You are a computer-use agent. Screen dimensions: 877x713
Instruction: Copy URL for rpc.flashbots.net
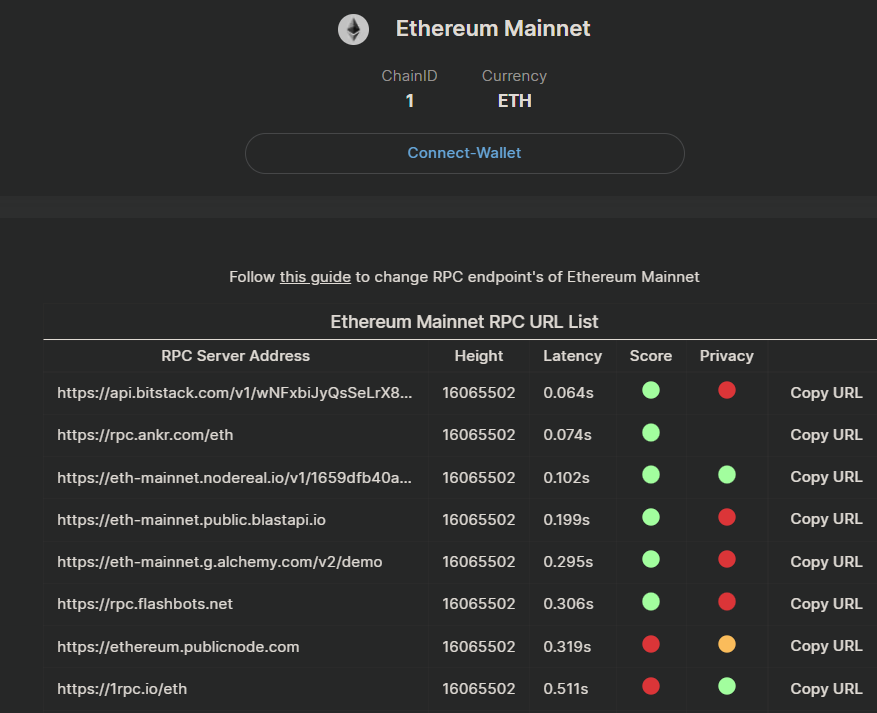[x=826, y=603]
